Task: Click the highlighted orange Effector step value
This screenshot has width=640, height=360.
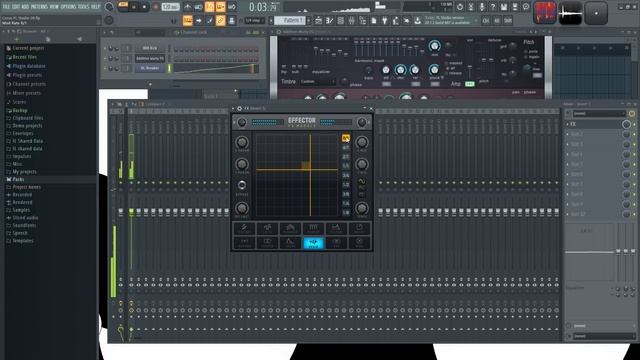Action: click(x=346, y=138)
